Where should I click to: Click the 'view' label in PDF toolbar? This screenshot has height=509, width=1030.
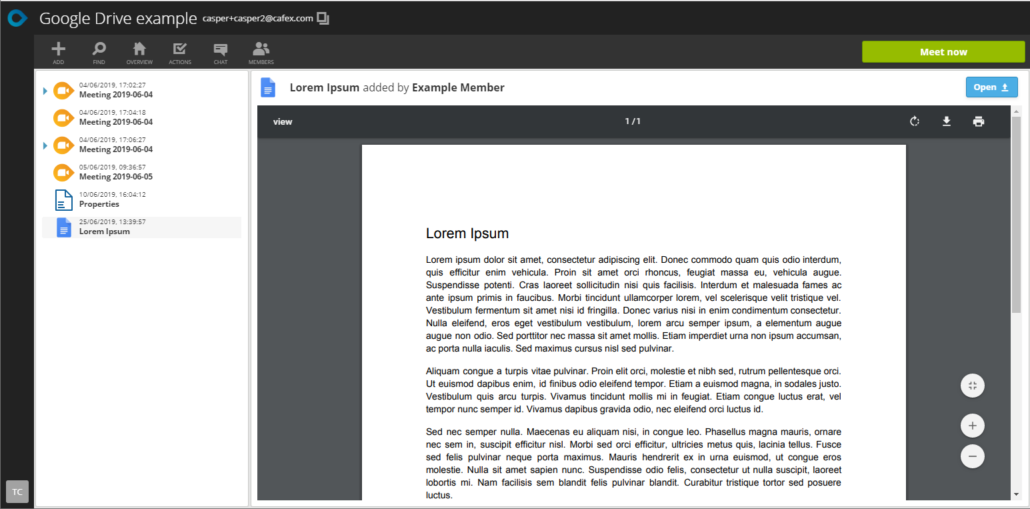click(282, 122)
